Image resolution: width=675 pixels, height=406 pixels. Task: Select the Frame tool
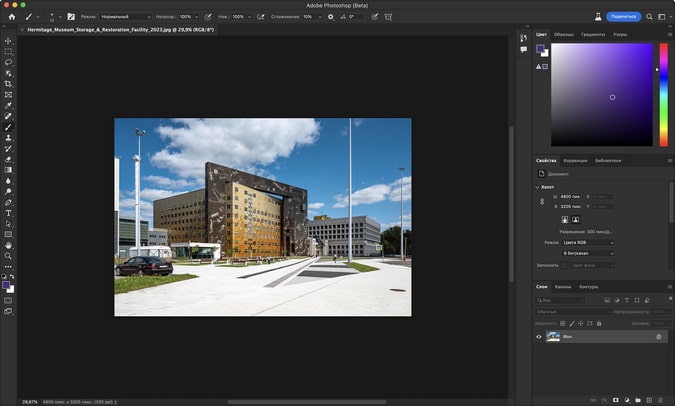[8, 95]
